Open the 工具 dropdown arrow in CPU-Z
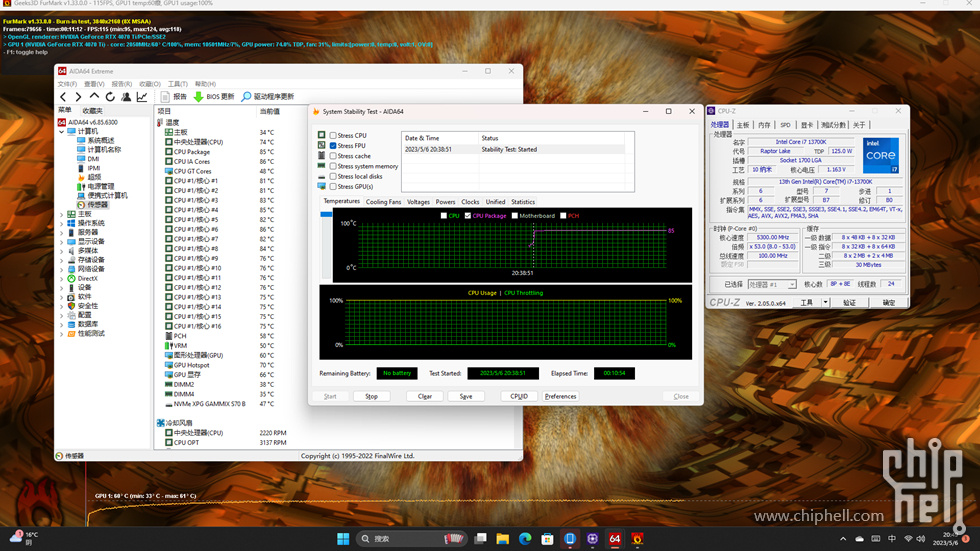 [825, 302]
